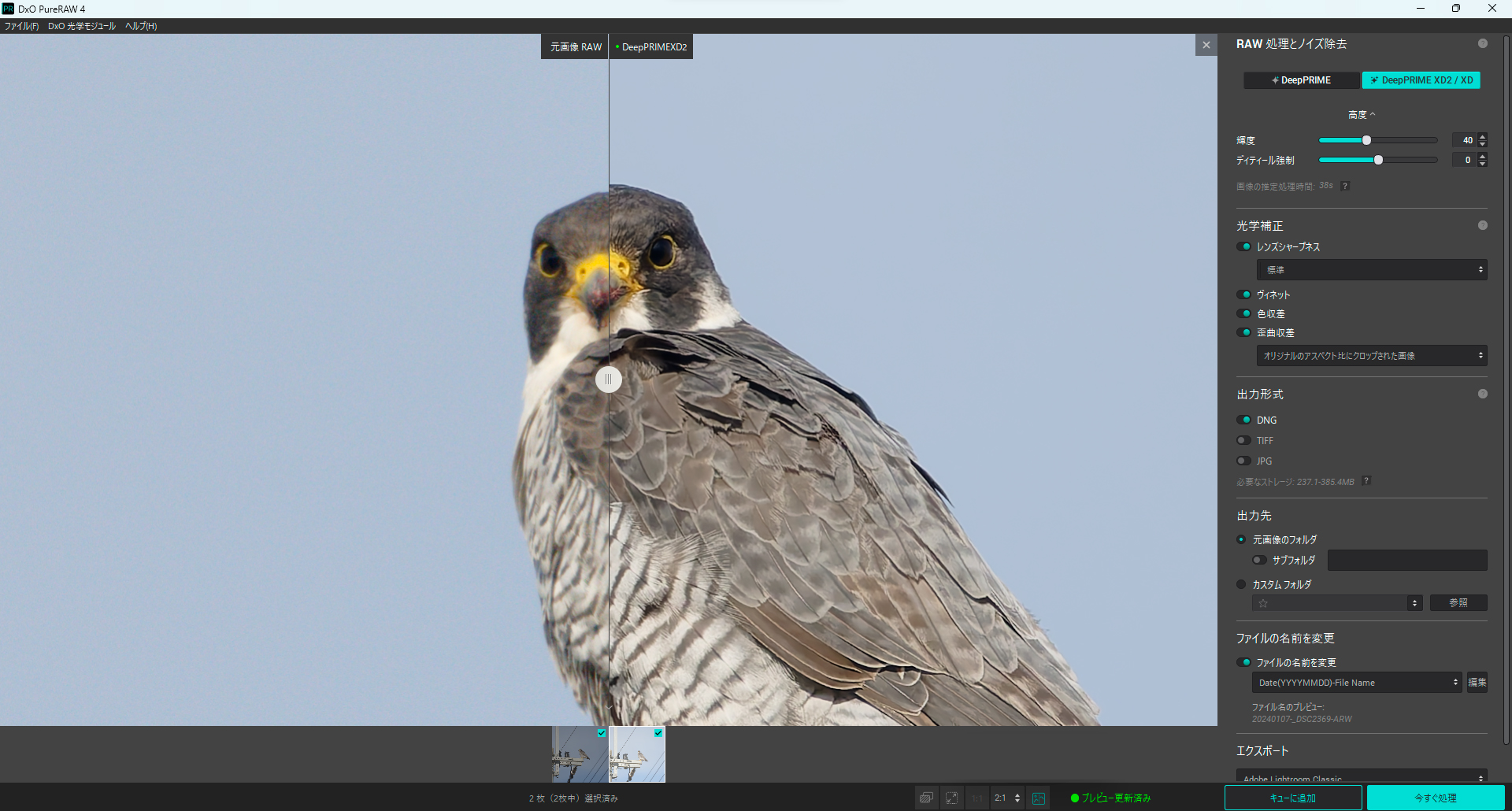The image size is (1512, 811).
Task: Click the キューに追加 button
Action: coord(1292,798)
